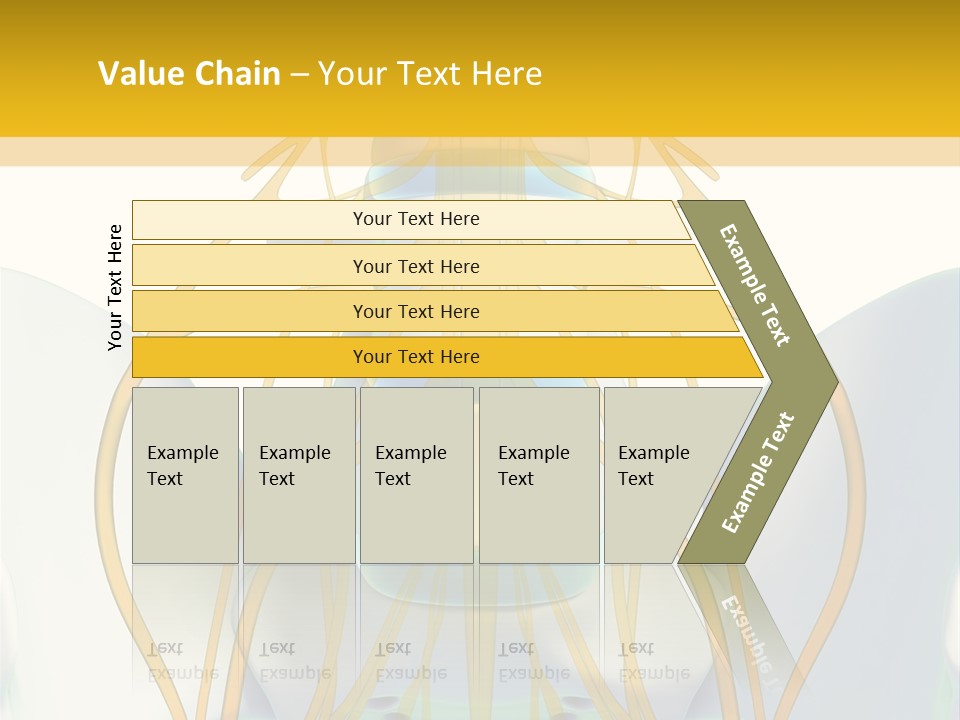Viewport: 960px width, 720px height.
Task: Select the 'Value Chain' slide title text
Action: (x=189, y=73)
